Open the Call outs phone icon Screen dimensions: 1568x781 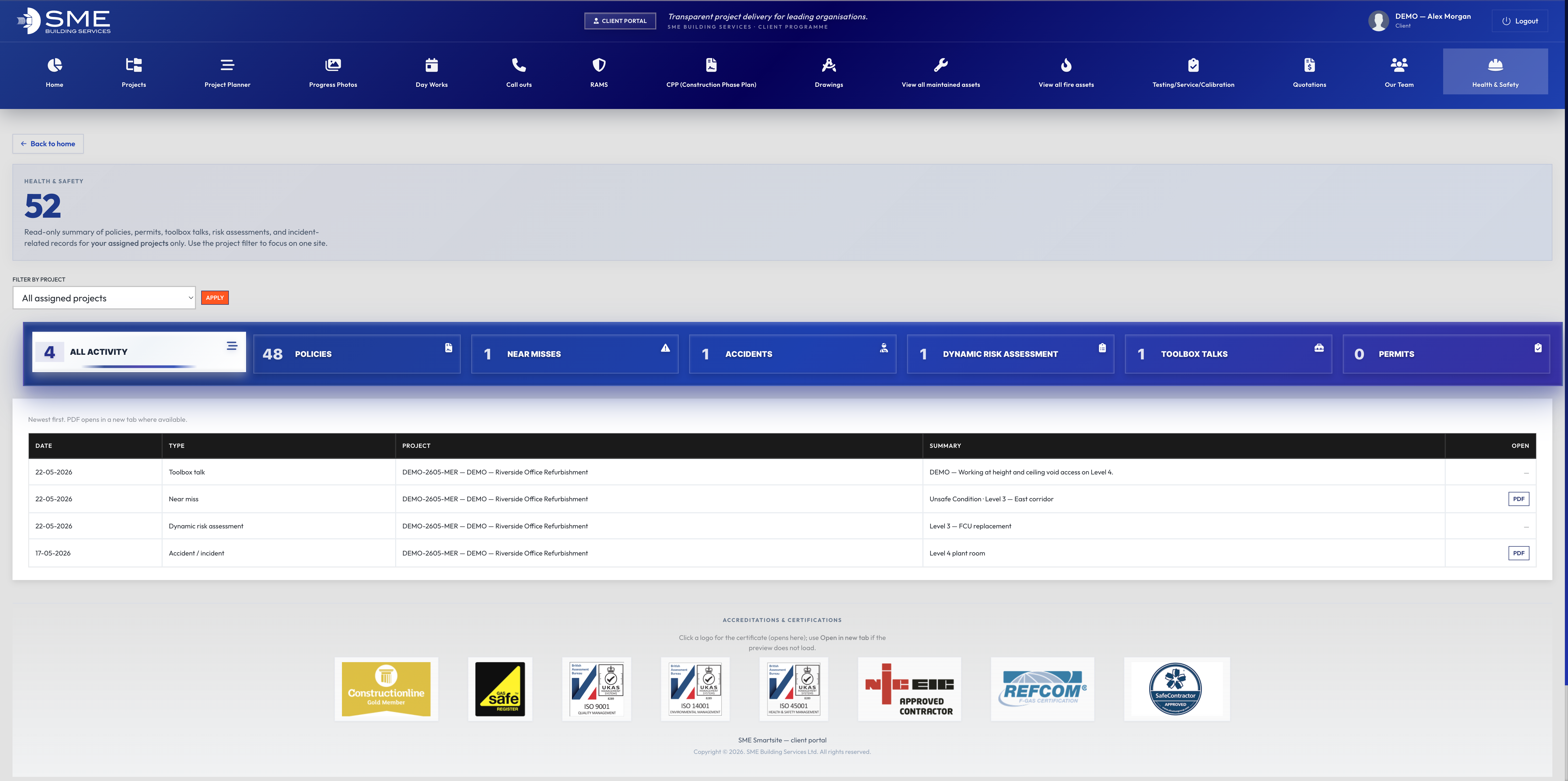point(519,65)
